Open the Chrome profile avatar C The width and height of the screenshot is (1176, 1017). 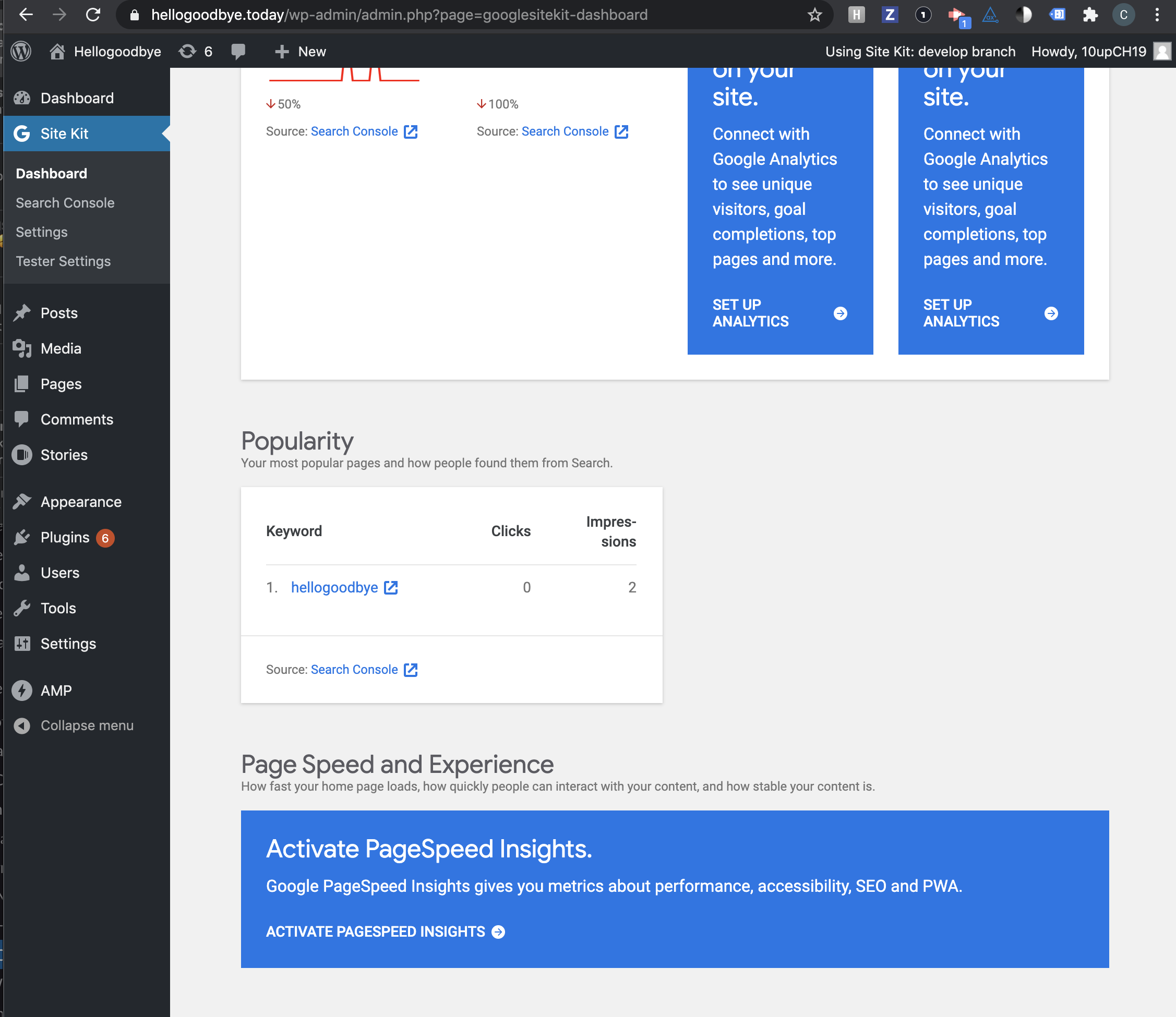(x=1124, y=15)
